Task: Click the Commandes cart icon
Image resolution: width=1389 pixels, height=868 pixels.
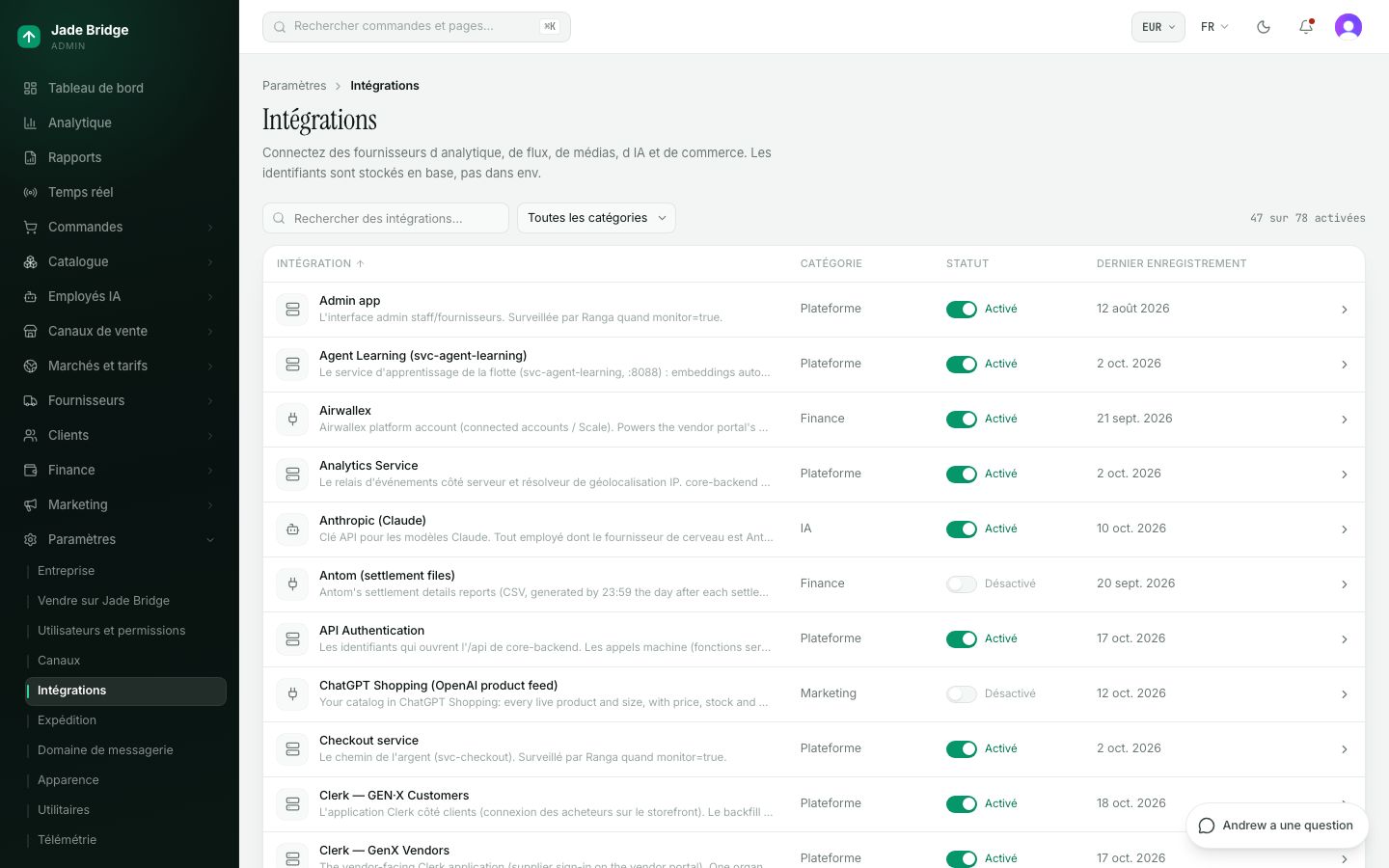Action: click(x=30, y=227)
